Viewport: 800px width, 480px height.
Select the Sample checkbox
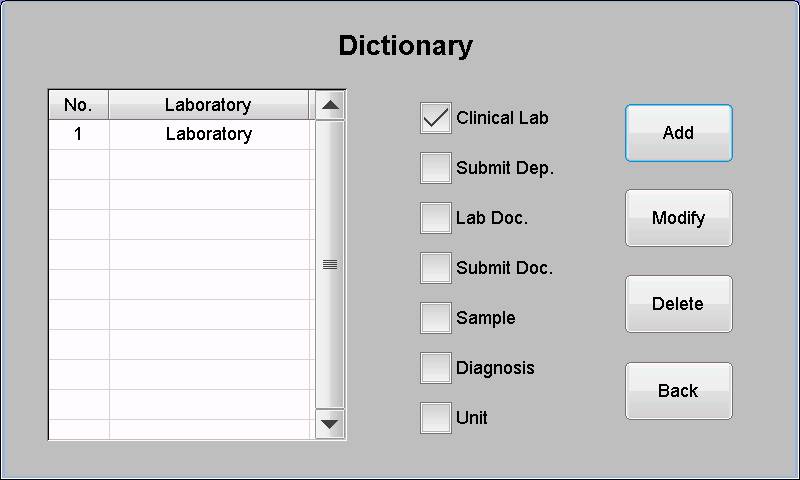[436, 318]
